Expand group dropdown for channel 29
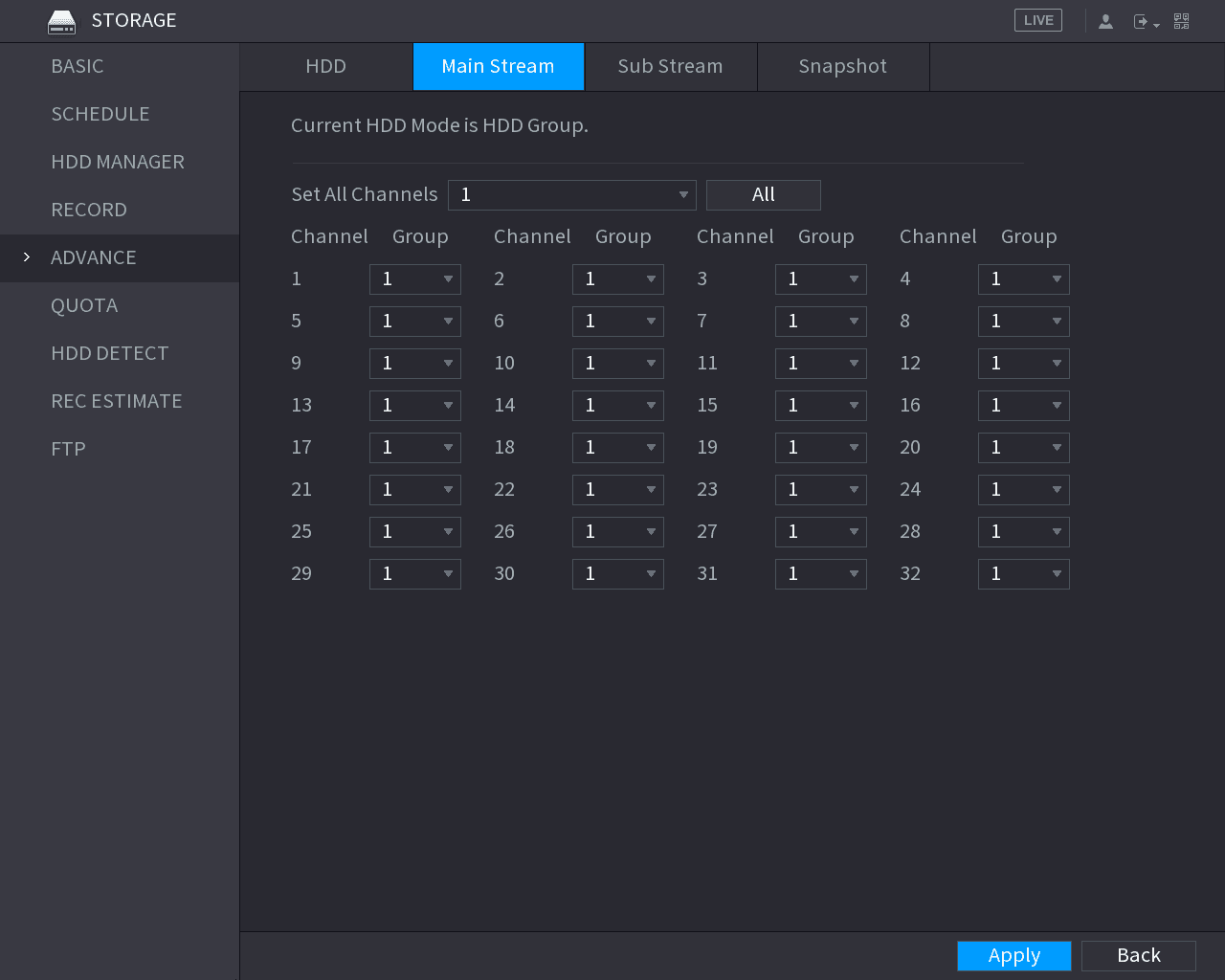Image resolution: width=1225 pixels, height=980 pixels. (415, 574)
